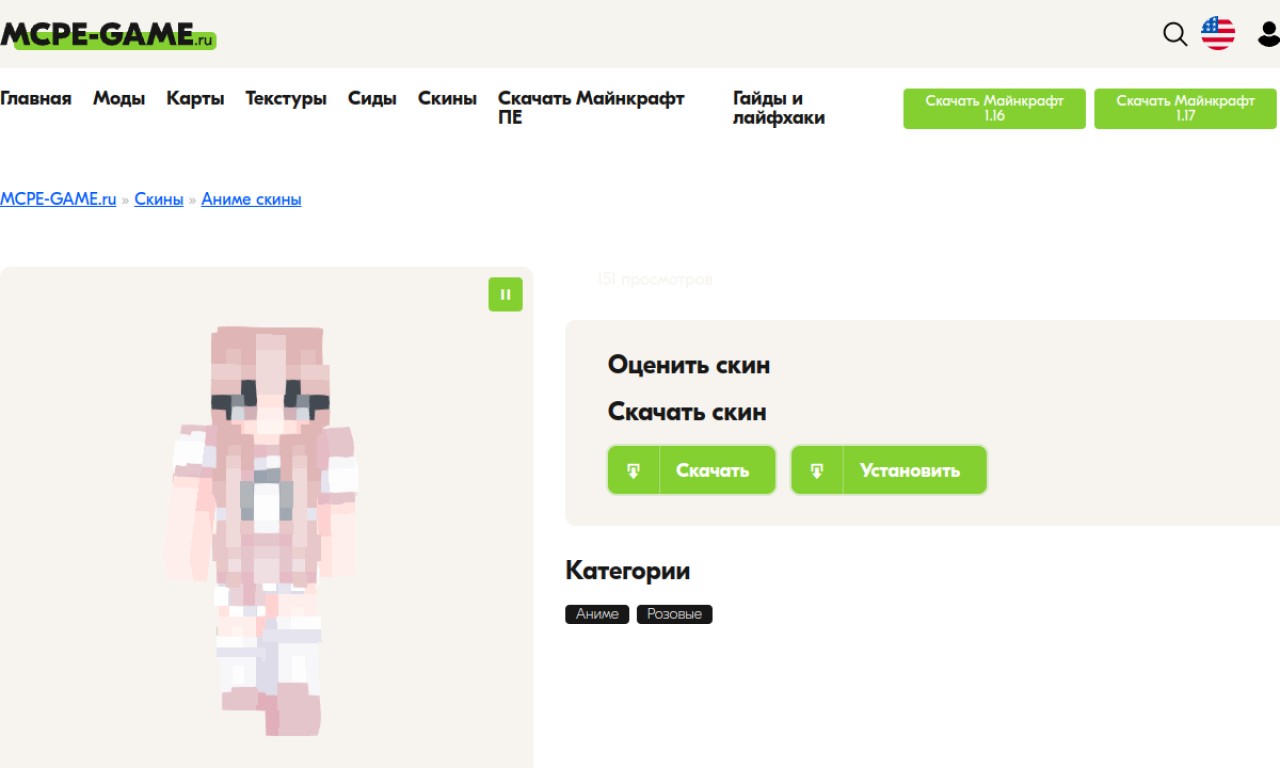This screenshot has height=768, width=1280.
Task: Click the download arrow icon on Скачать
Action: (x=634, y=470)
